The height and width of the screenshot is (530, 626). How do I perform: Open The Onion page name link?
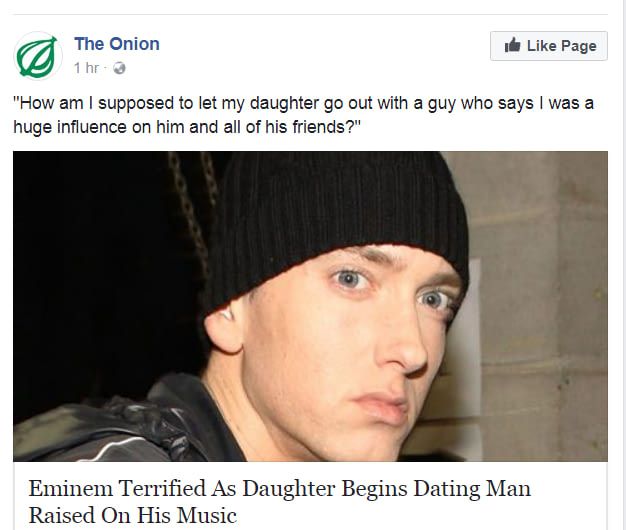(117, 44)
